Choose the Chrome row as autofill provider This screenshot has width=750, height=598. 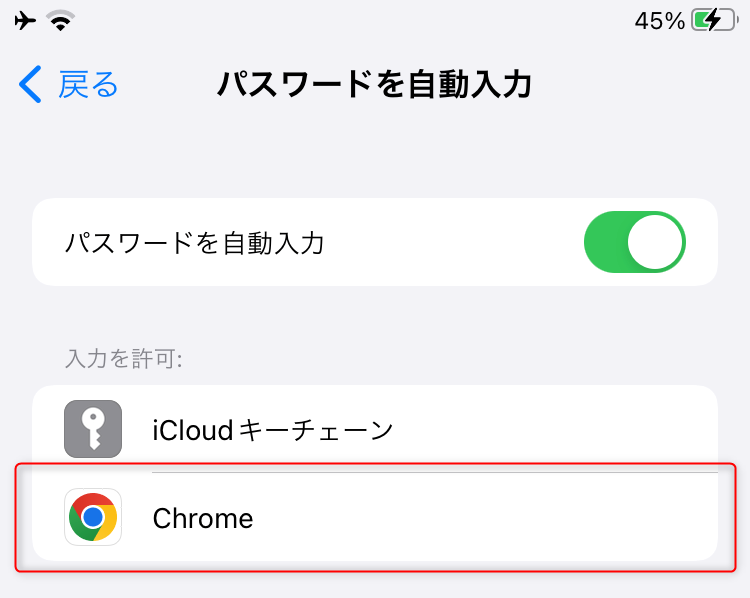[375, 517]
